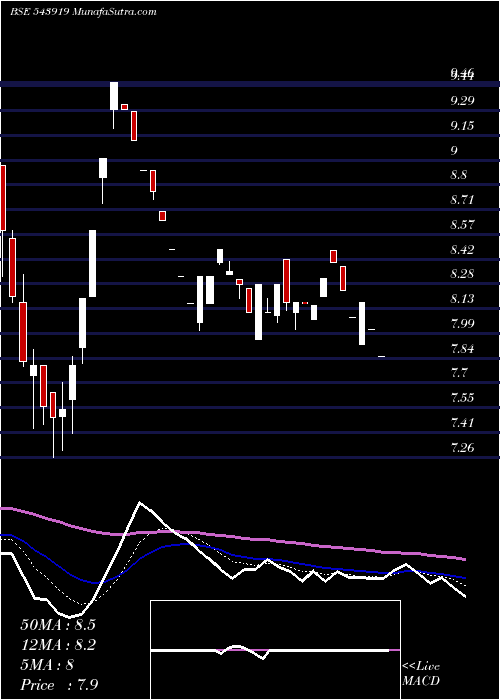Click the 9.15 price axis label
Viewport: 500px width, 700px height.
462,126
